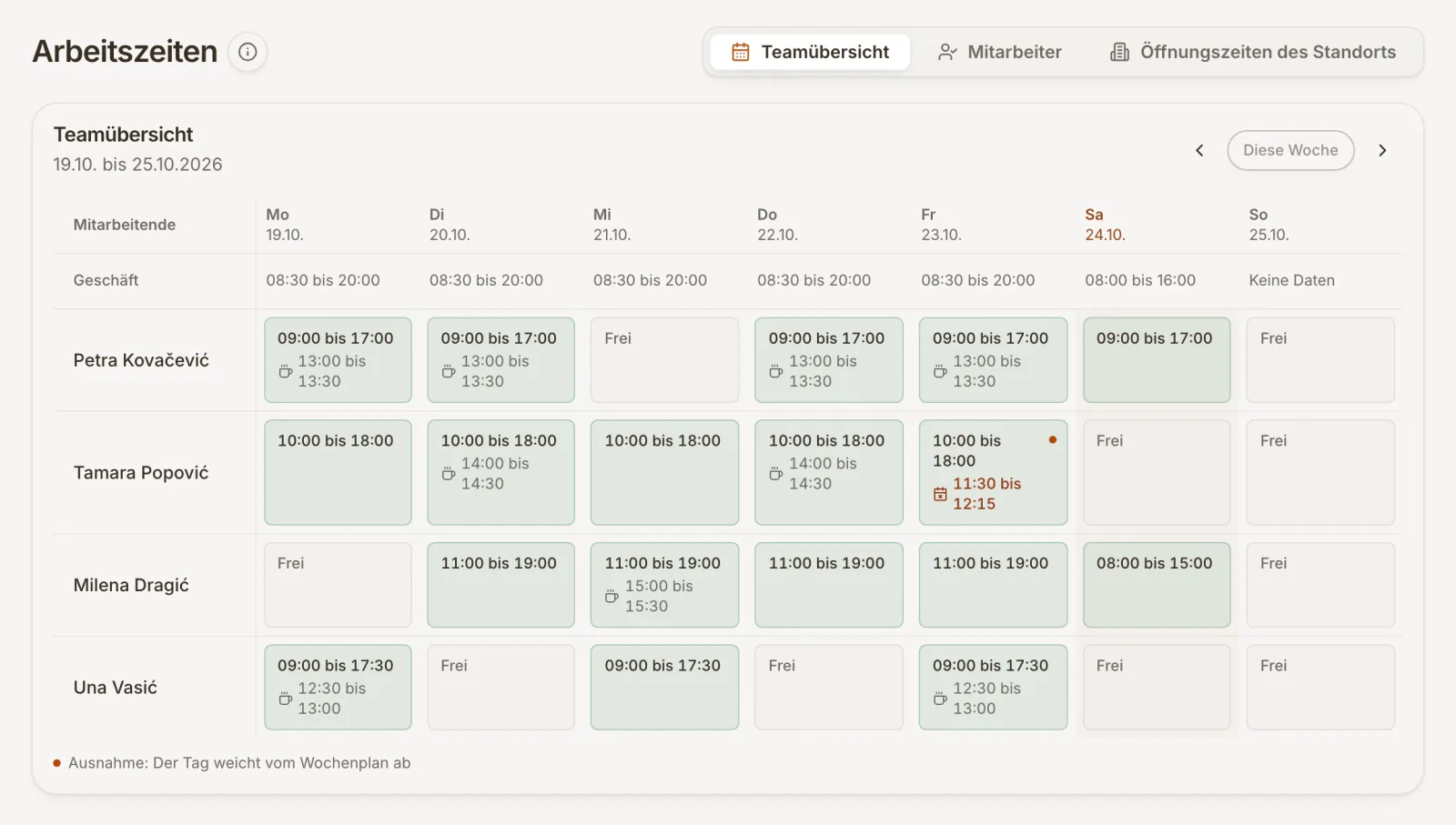Click the break coffee icon in Petra's Monday shift
Image resolution: width=1456 pixels, height=825 pixels.
(285, 371)
